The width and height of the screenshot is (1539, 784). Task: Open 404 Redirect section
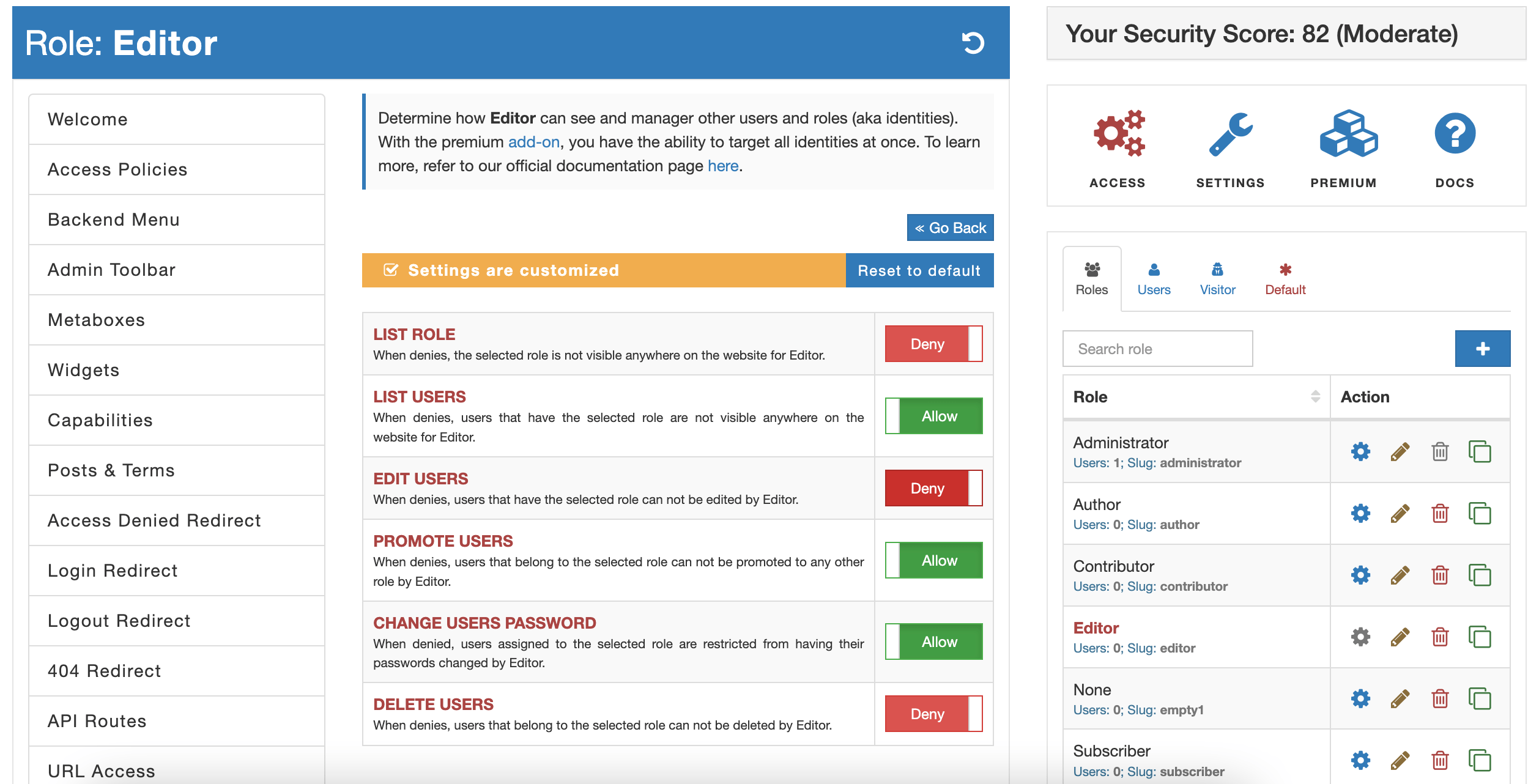click(176, 671)
